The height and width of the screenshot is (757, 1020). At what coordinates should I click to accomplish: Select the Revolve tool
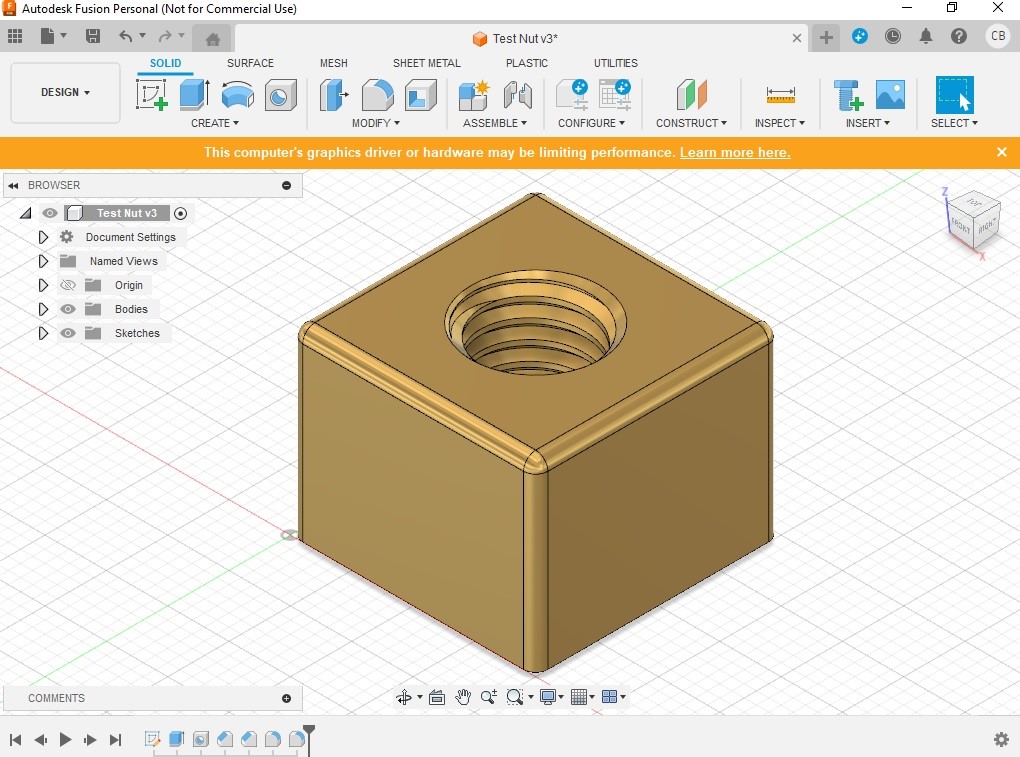tap(237, 95)
